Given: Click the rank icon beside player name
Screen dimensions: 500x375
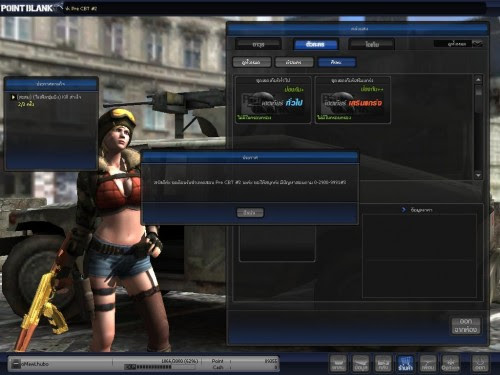Looking at the screenshot, I should pyautogui.click(x=16, y=364).
